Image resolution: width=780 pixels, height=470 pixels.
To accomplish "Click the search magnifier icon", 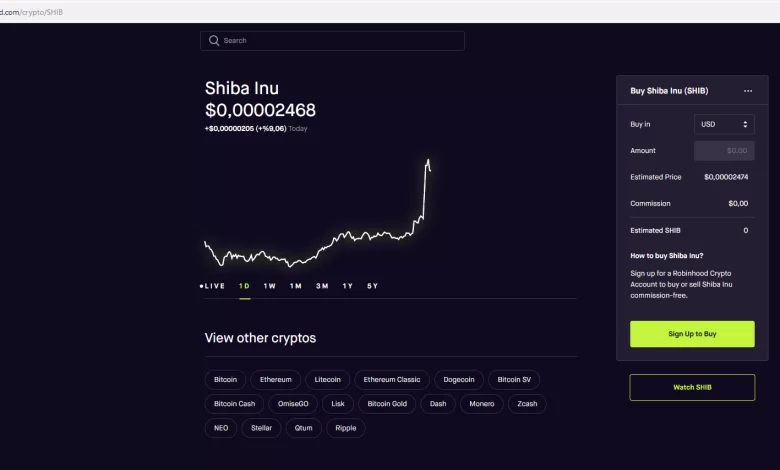I will (x=213, y=41).
